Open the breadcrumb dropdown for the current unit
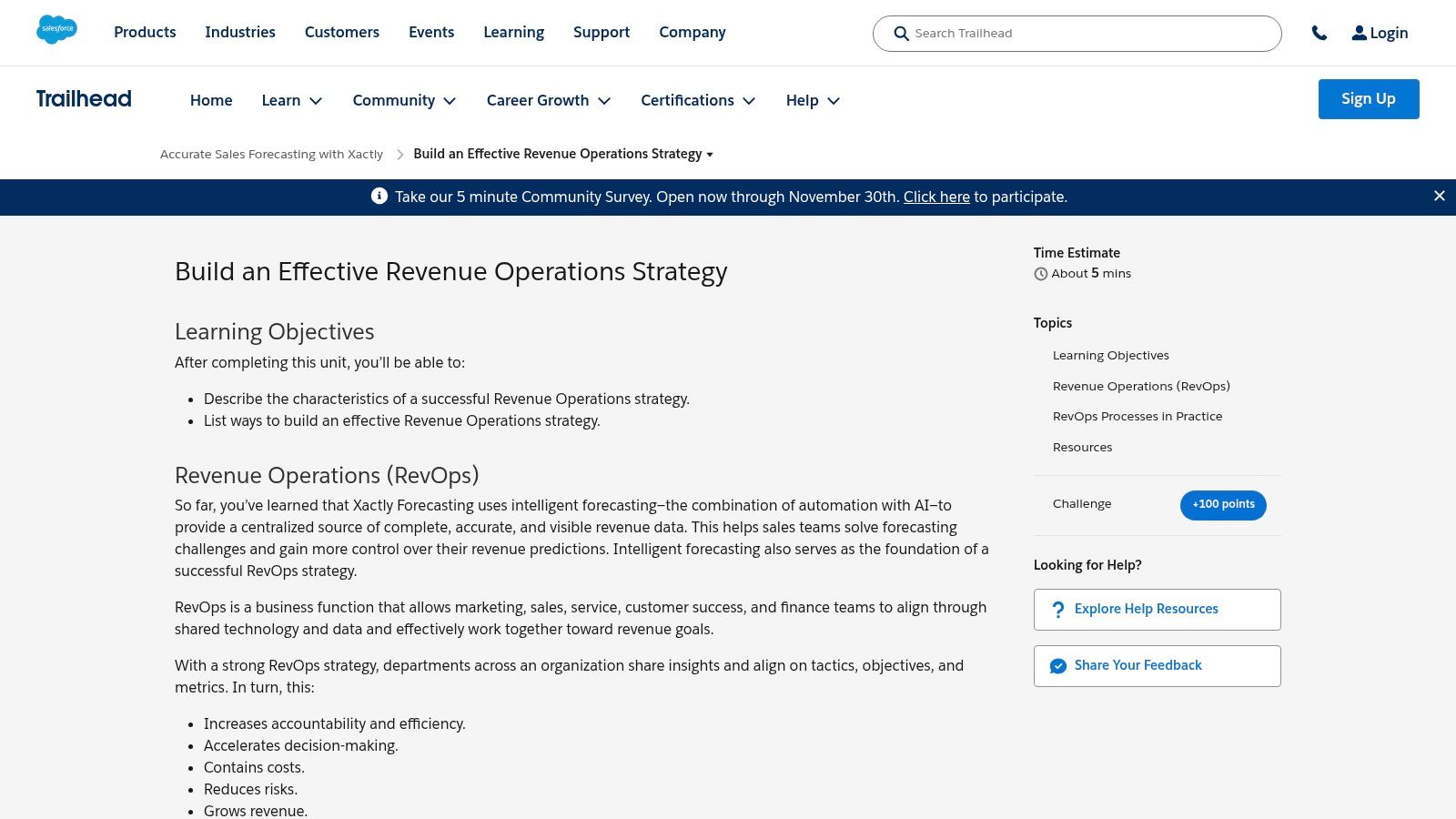 tap(710, 155)
